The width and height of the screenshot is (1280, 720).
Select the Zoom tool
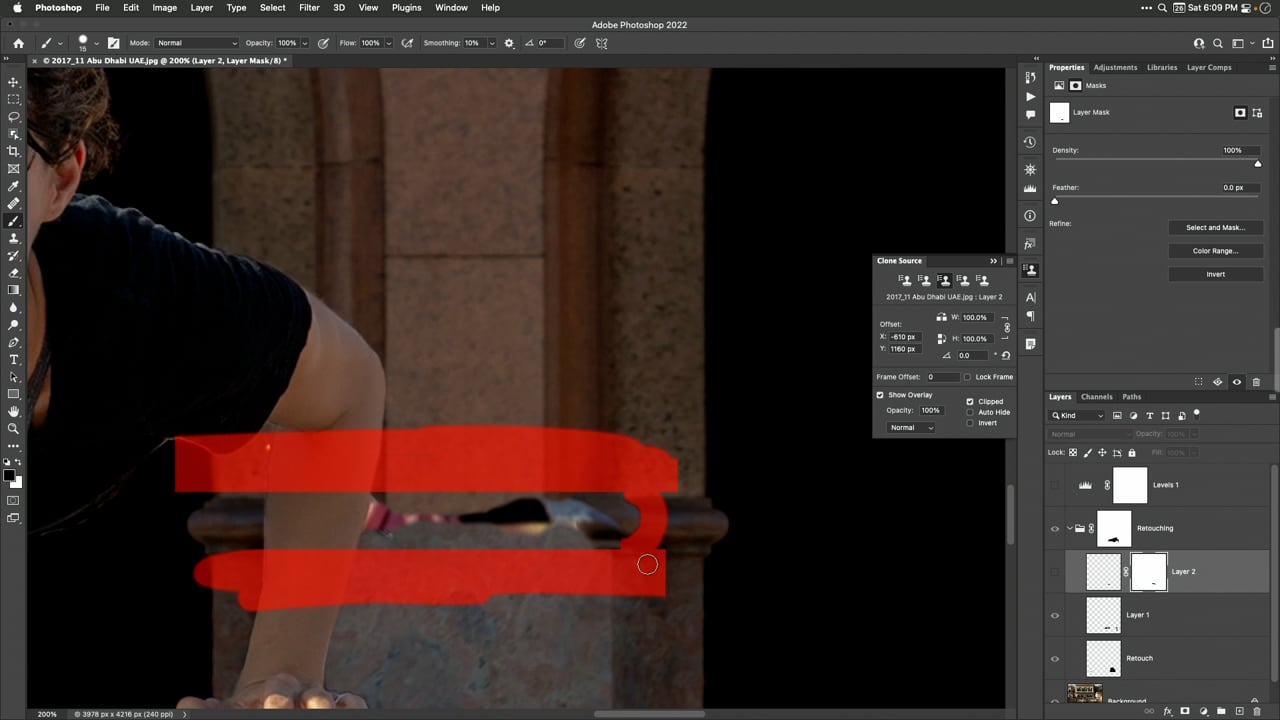click(x=14, y=428)
